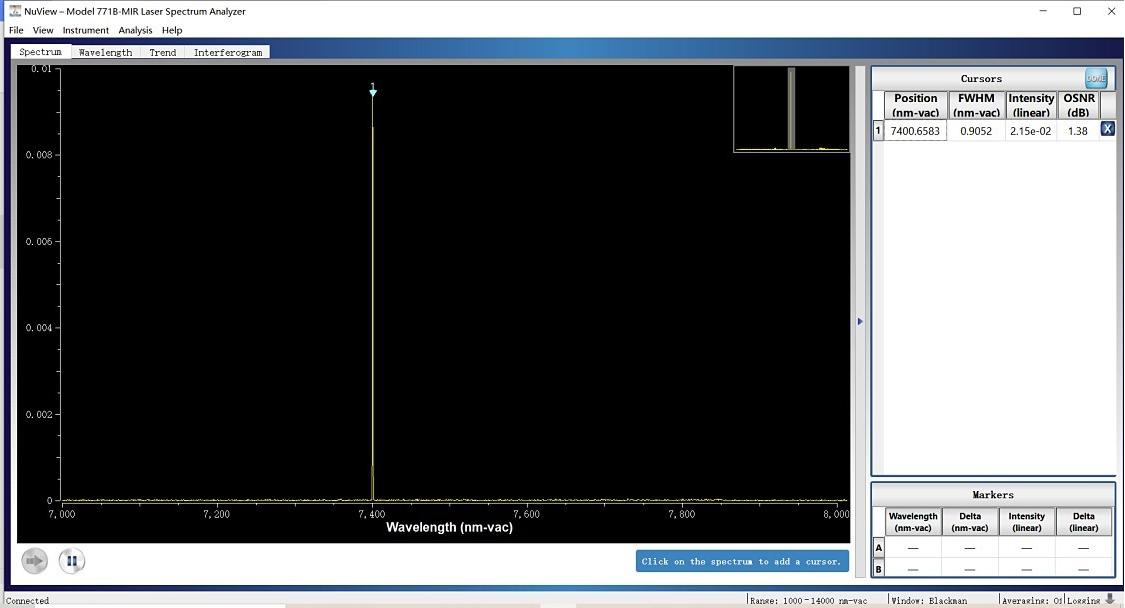Click the pause acquisition button
1125x608 pixels.
pyautogui.click(x=71, y=561)
